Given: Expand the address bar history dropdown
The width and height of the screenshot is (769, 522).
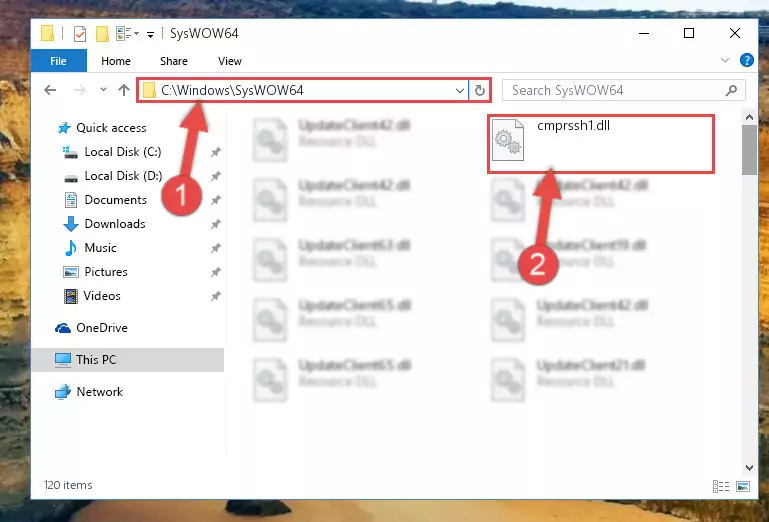Looking at the screenshot, I should (x=460, y=90).
